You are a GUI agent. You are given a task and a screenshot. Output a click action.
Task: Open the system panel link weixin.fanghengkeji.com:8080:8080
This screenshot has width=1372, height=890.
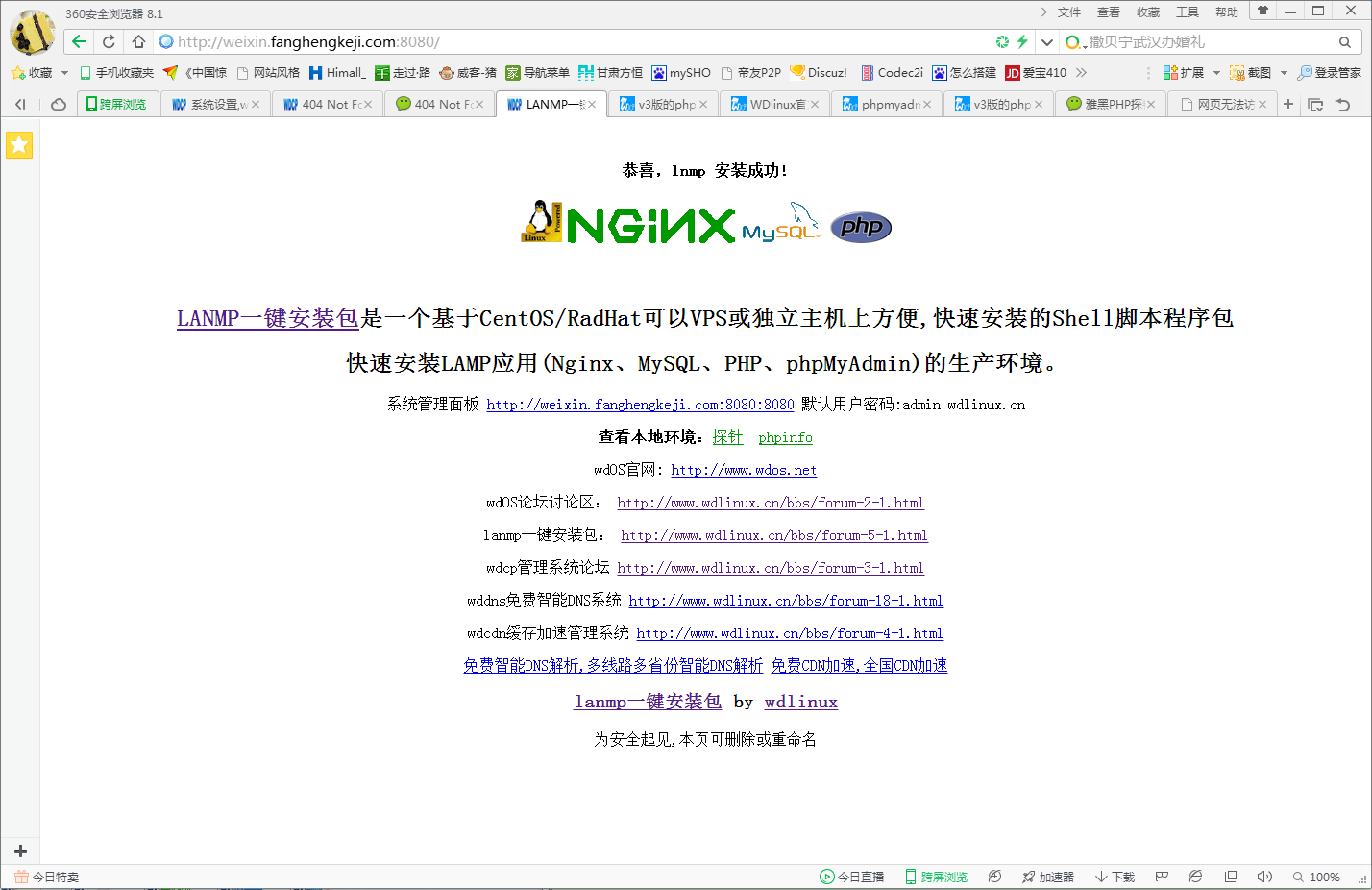click(x=640, y=405)
